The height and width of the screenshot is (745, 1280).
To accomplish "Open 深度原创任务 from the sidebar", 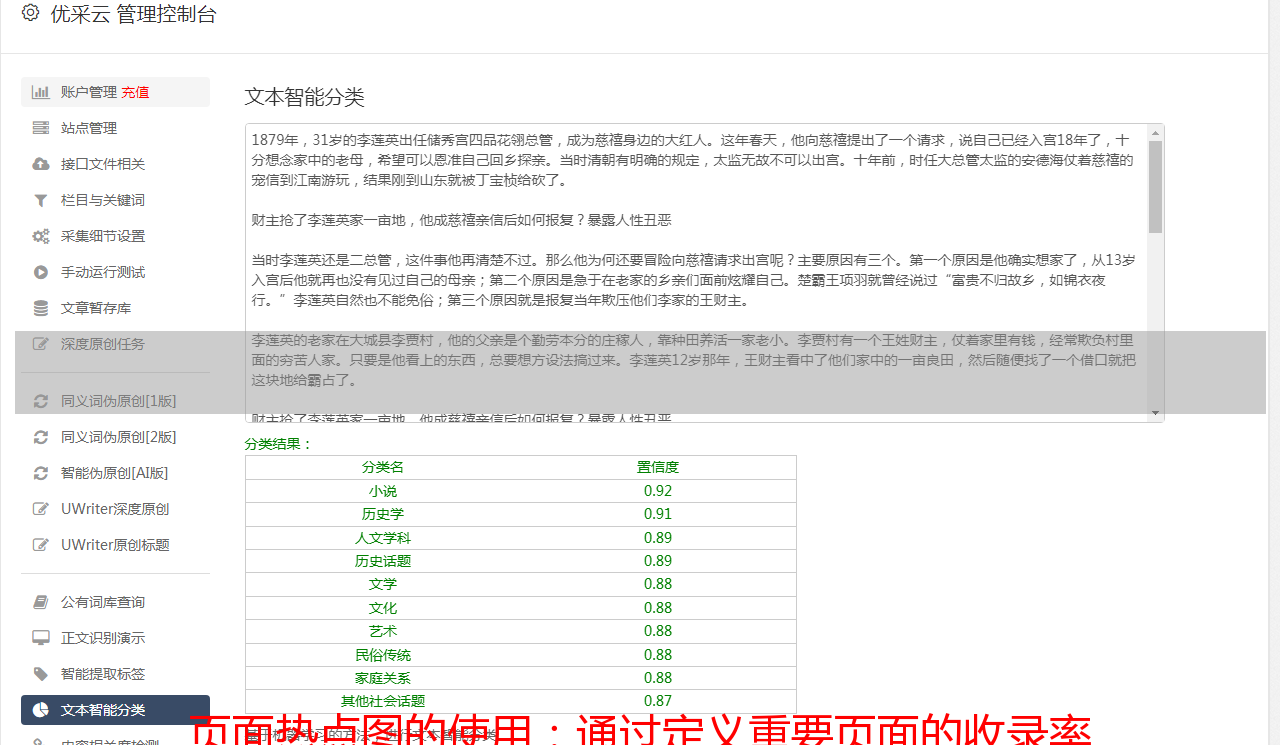I will (115, 344).
